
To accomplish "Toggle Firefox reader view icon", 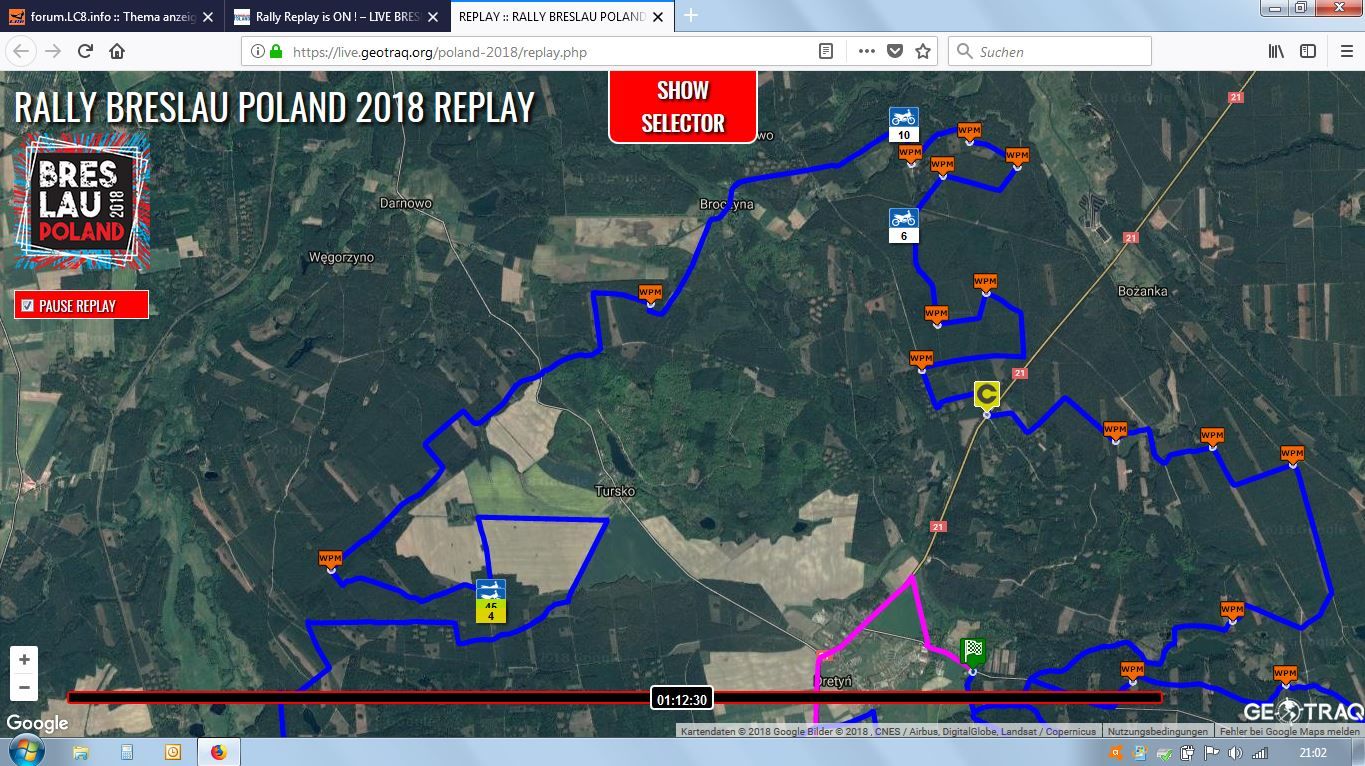I will (x=826, y=51).
